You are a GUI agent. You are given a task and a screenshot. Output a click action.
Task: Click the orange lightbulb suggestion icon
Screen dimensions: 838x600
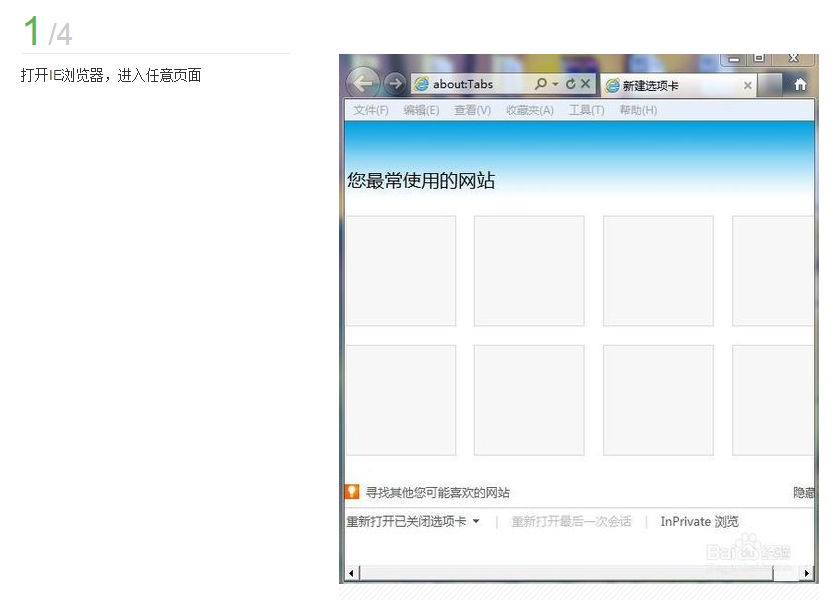352,492
